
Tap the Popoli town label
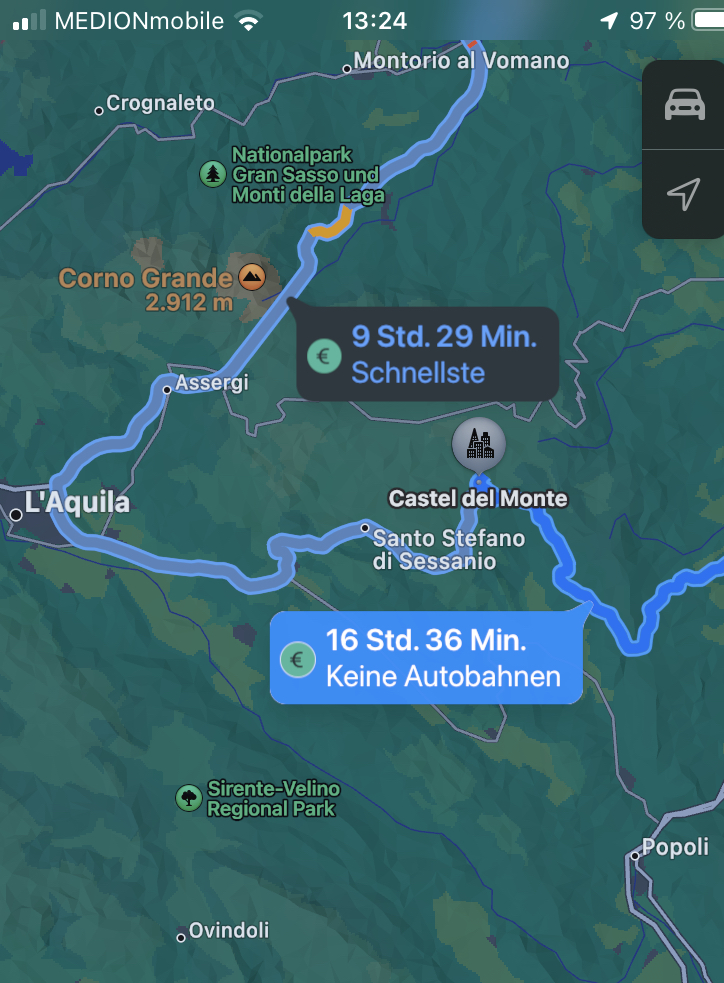[x=675, y=847]
